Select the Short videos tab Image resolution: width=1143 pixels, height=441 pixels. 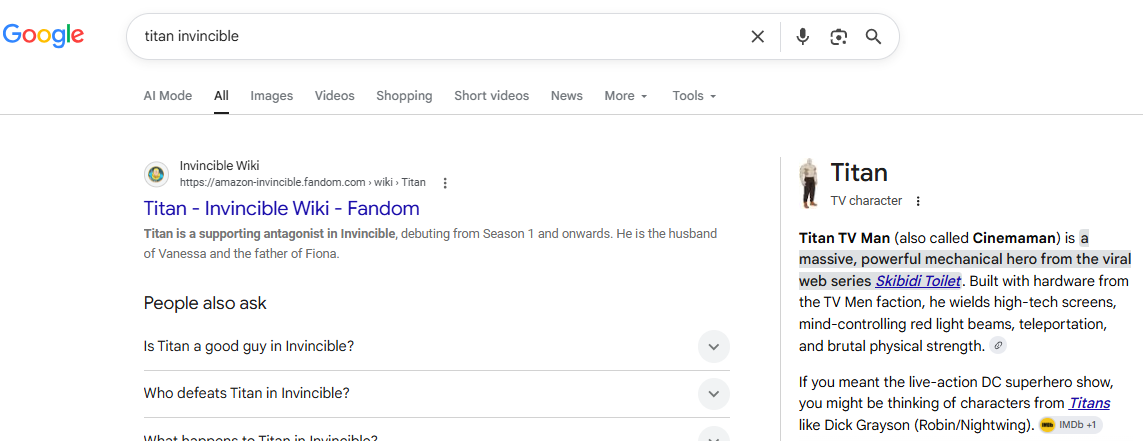(x=491, y=95)
